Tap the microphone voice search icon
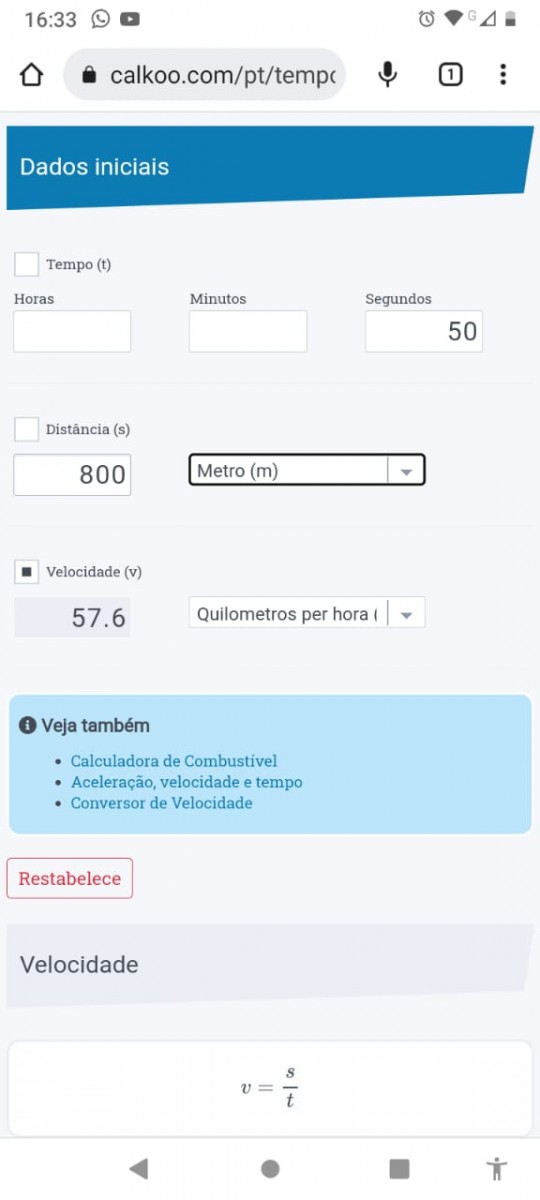 [x=388, y=75]
